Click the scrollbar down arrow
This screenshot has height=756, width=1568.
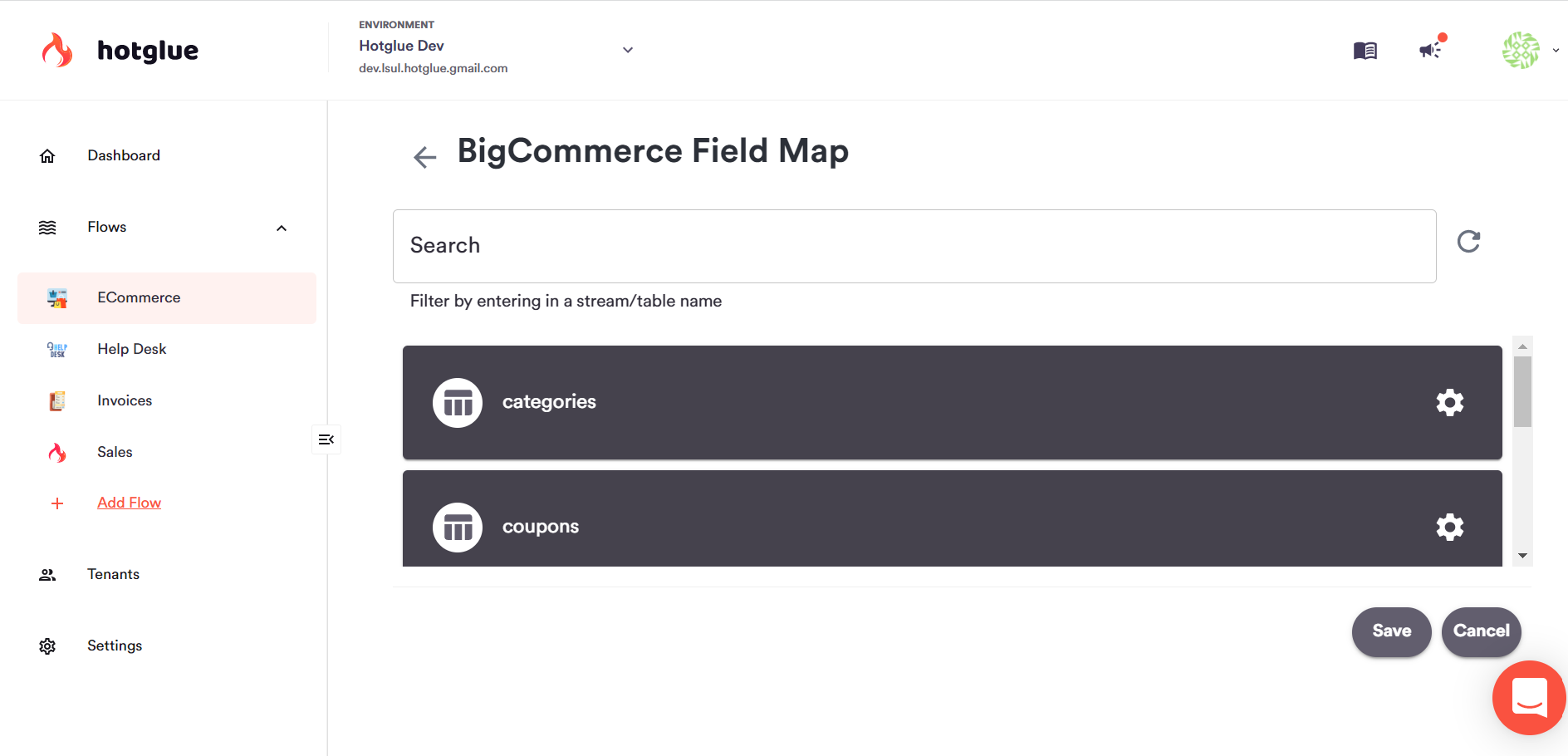[x=1522, y=556]
